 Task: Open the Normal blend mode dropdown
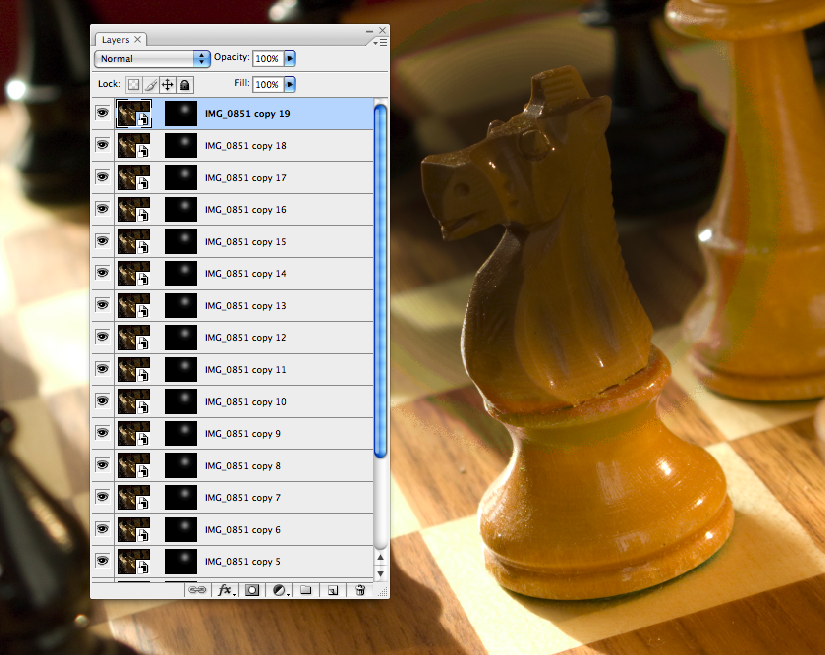click(152, 58)
